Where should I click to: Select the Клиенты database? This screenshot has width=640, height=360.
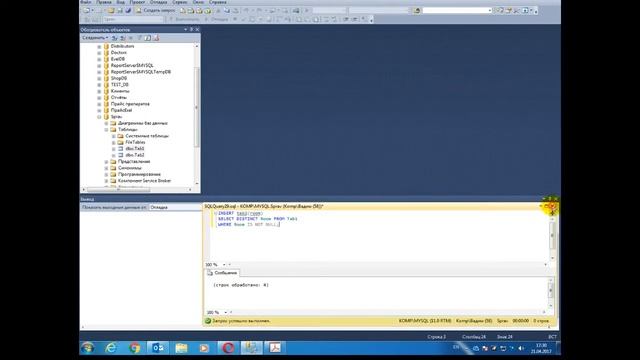(x=120, y=91)
